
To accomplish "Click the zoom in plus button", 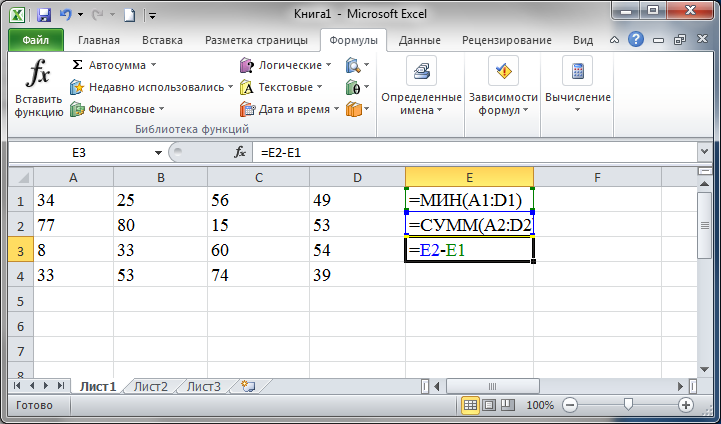I will [x=686, y=405].
